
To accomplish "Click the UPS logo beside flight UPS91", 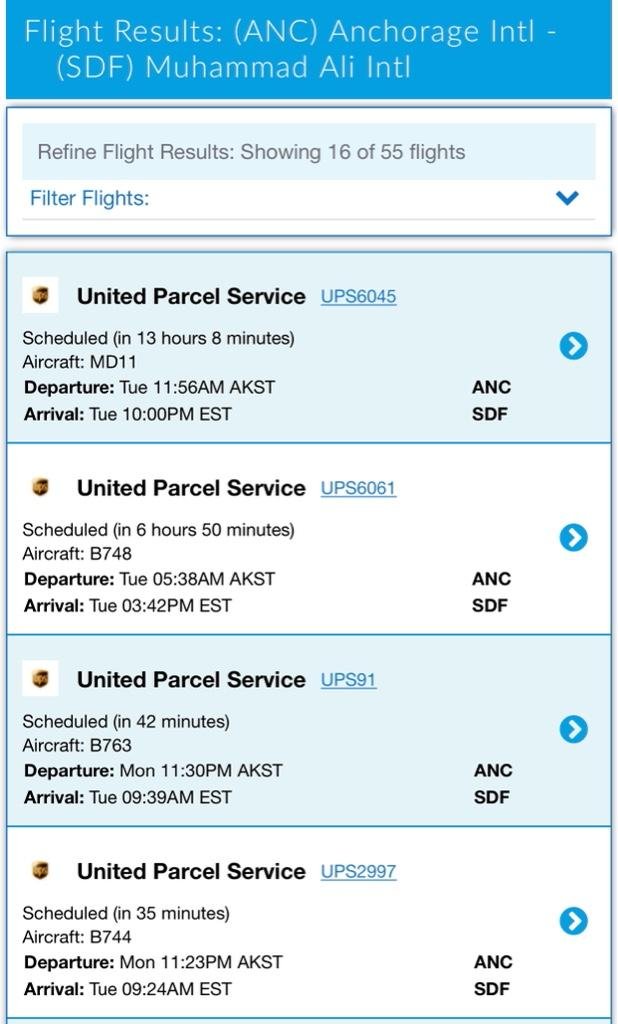I will tap(40, 679).
